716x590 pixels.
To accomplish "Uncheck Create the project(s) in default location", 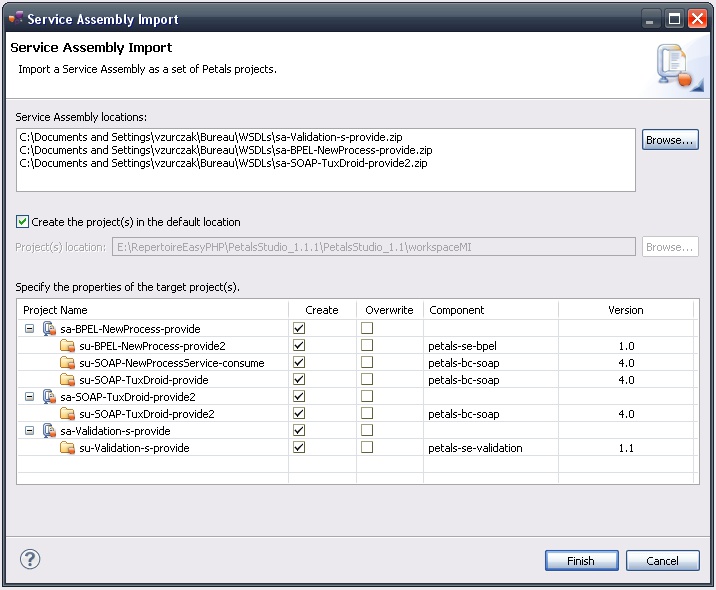I will [x=23, y=222].
